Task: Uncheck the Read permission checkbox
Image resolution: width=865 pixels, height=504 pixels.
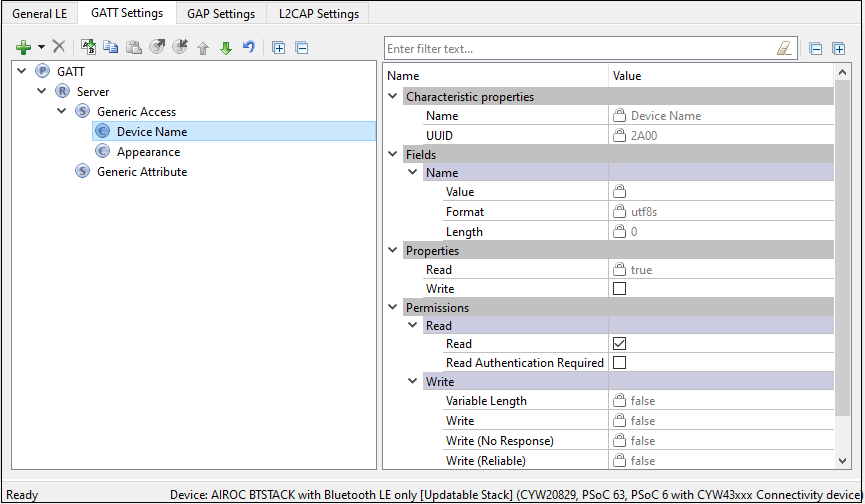Action: point(619,344)
